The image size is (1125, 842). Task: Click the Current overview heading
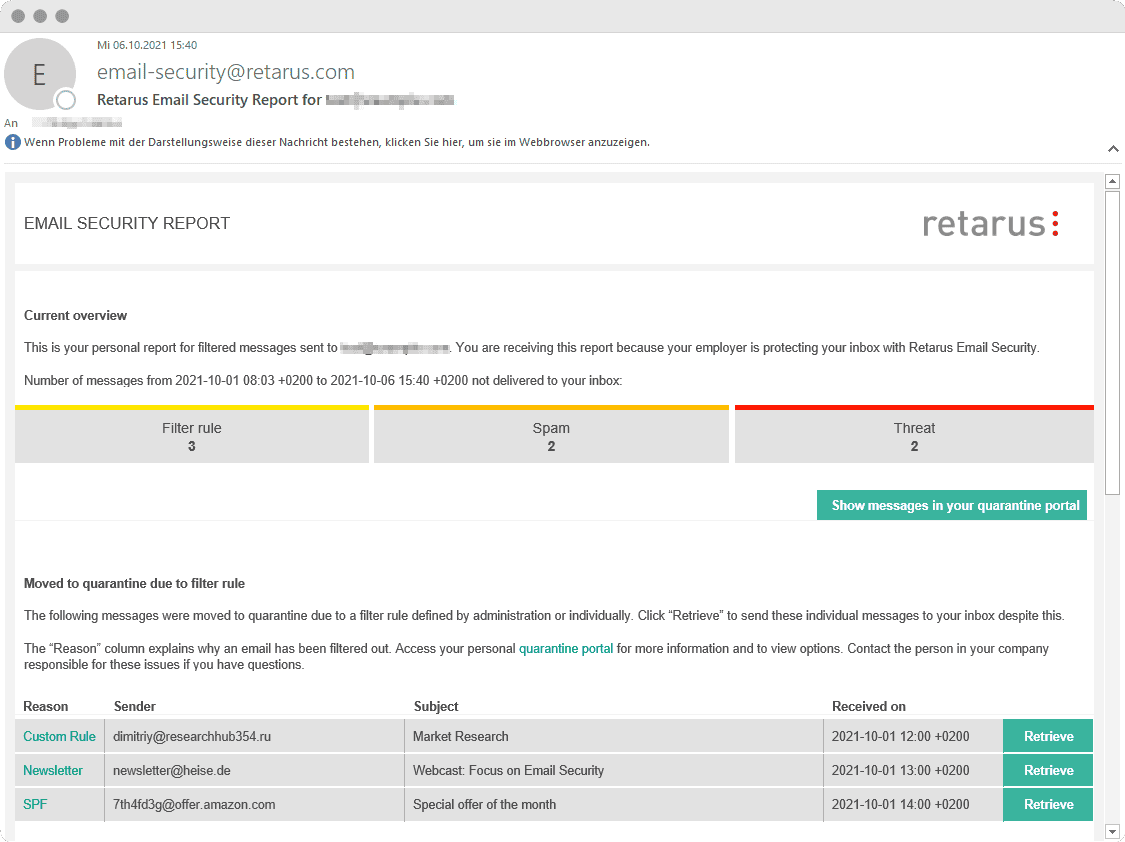(75, 316)
